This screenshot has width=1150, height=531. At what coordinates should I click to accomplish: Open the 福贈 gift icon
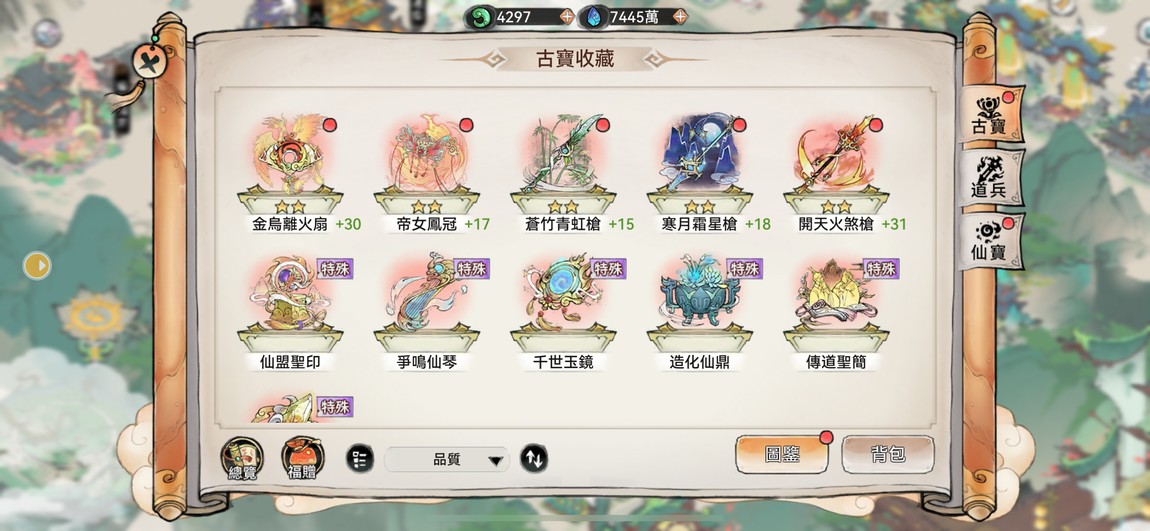pos(303,458)
